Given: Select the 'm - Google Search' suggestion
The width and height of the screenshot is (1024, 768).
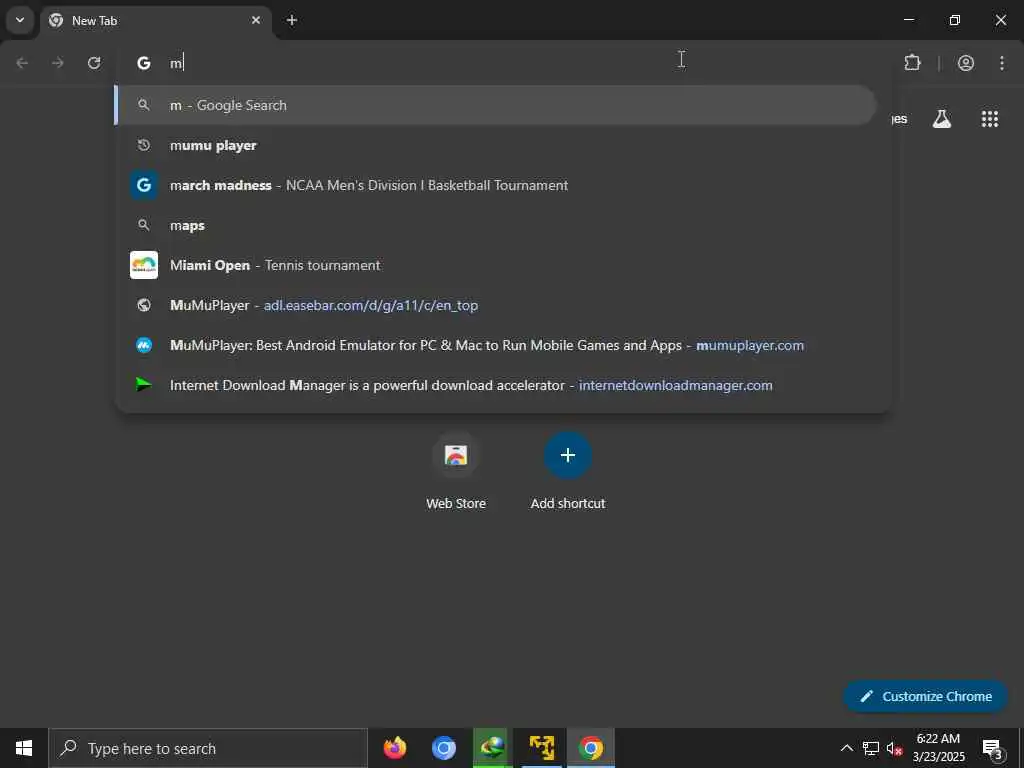Looking at the screenshot, I should click(495, 105).
